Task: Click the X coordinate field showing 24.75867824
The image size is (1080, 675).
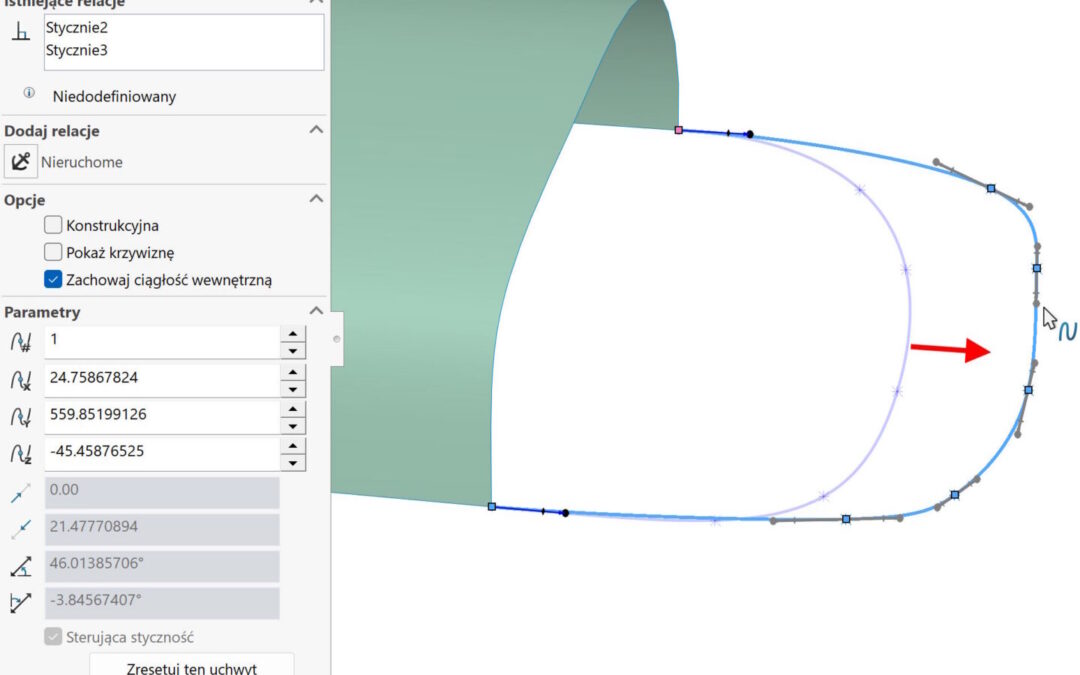Action: (x=160, y=379)
